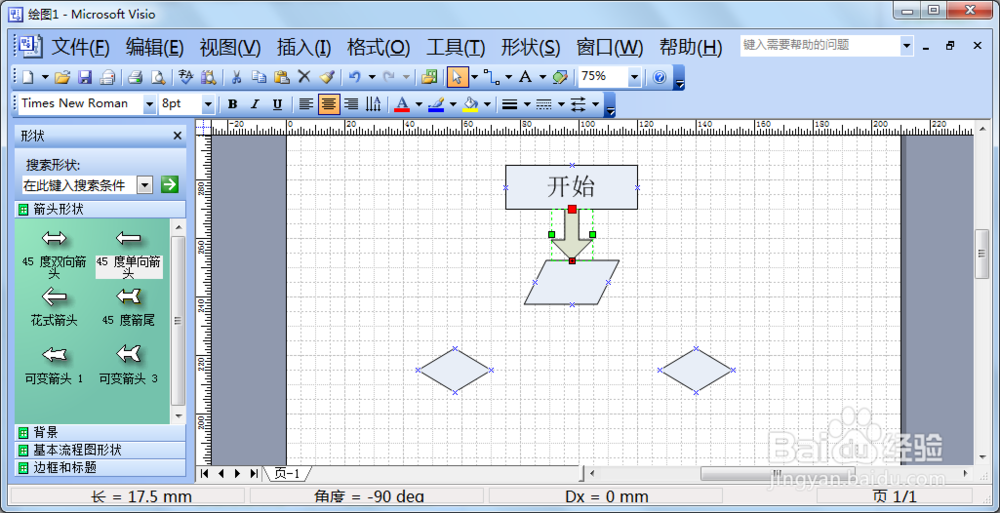The height and width of the screenshot is (513, 1000).
Task: Align text to the right
Action: click(x=351, y=104)
